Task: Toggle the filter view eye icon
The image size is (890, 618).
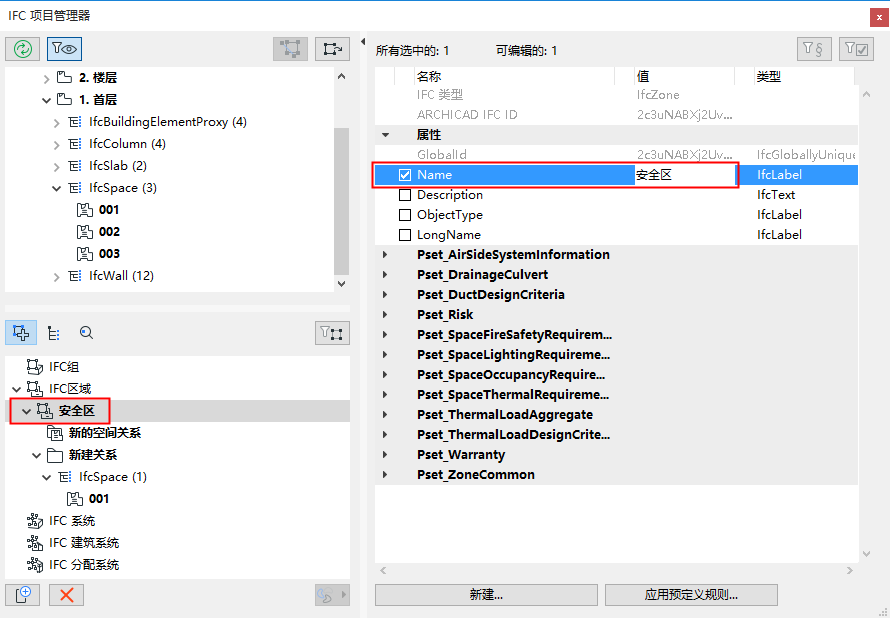Action: (x=62, y=48)
